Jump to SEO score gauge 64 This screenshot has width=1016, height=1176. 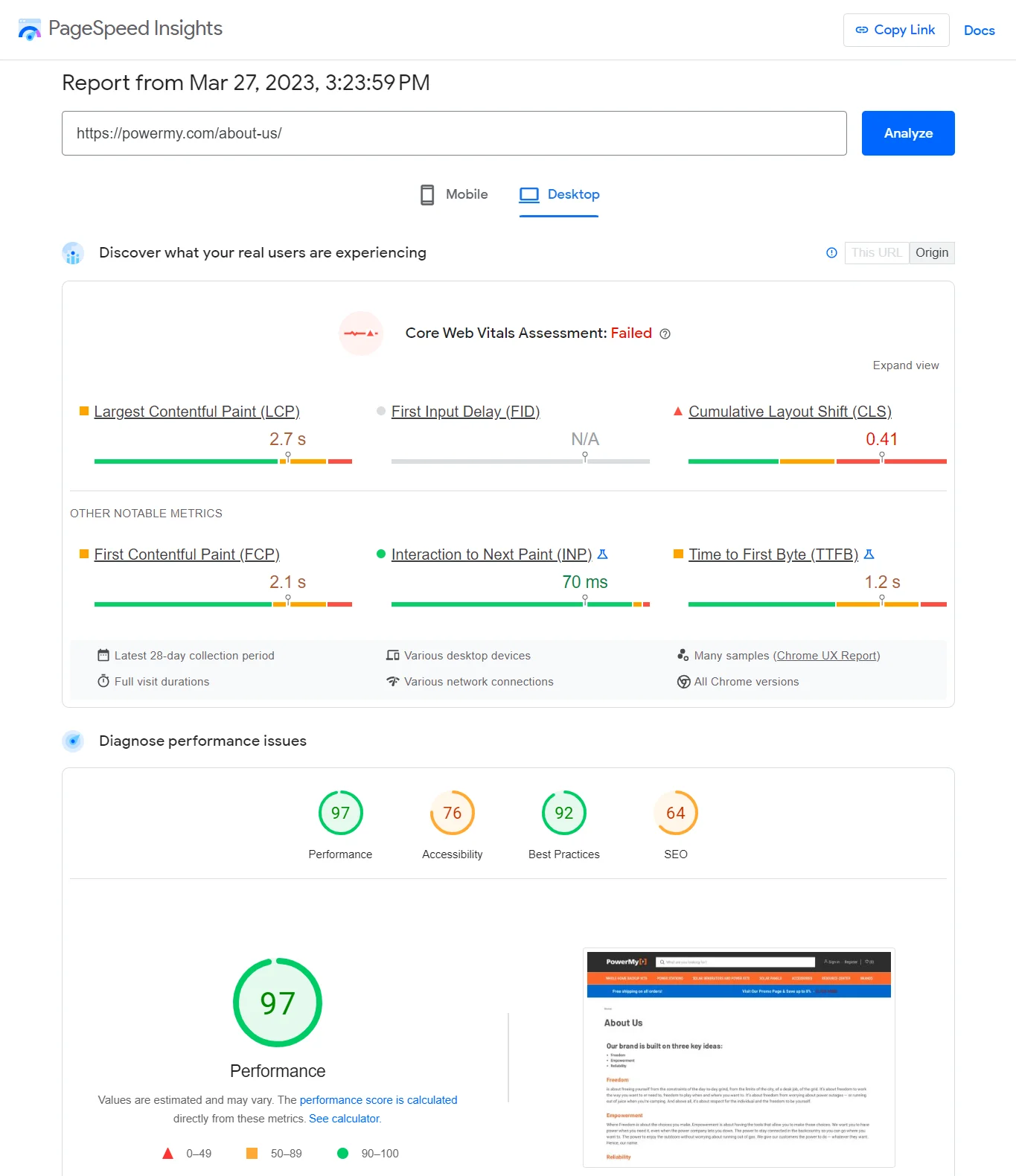point(676,813)
